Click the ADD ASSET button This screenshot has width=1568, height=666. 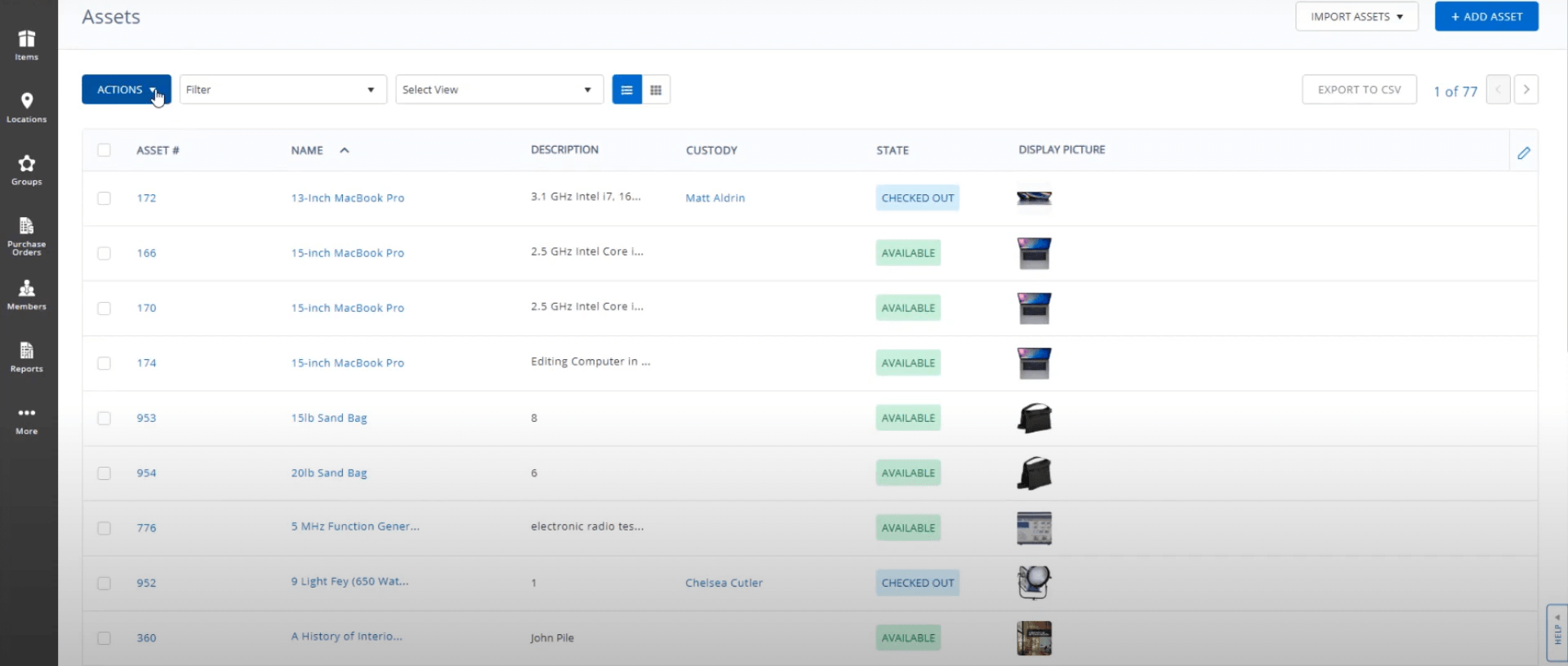[1486, 16]
